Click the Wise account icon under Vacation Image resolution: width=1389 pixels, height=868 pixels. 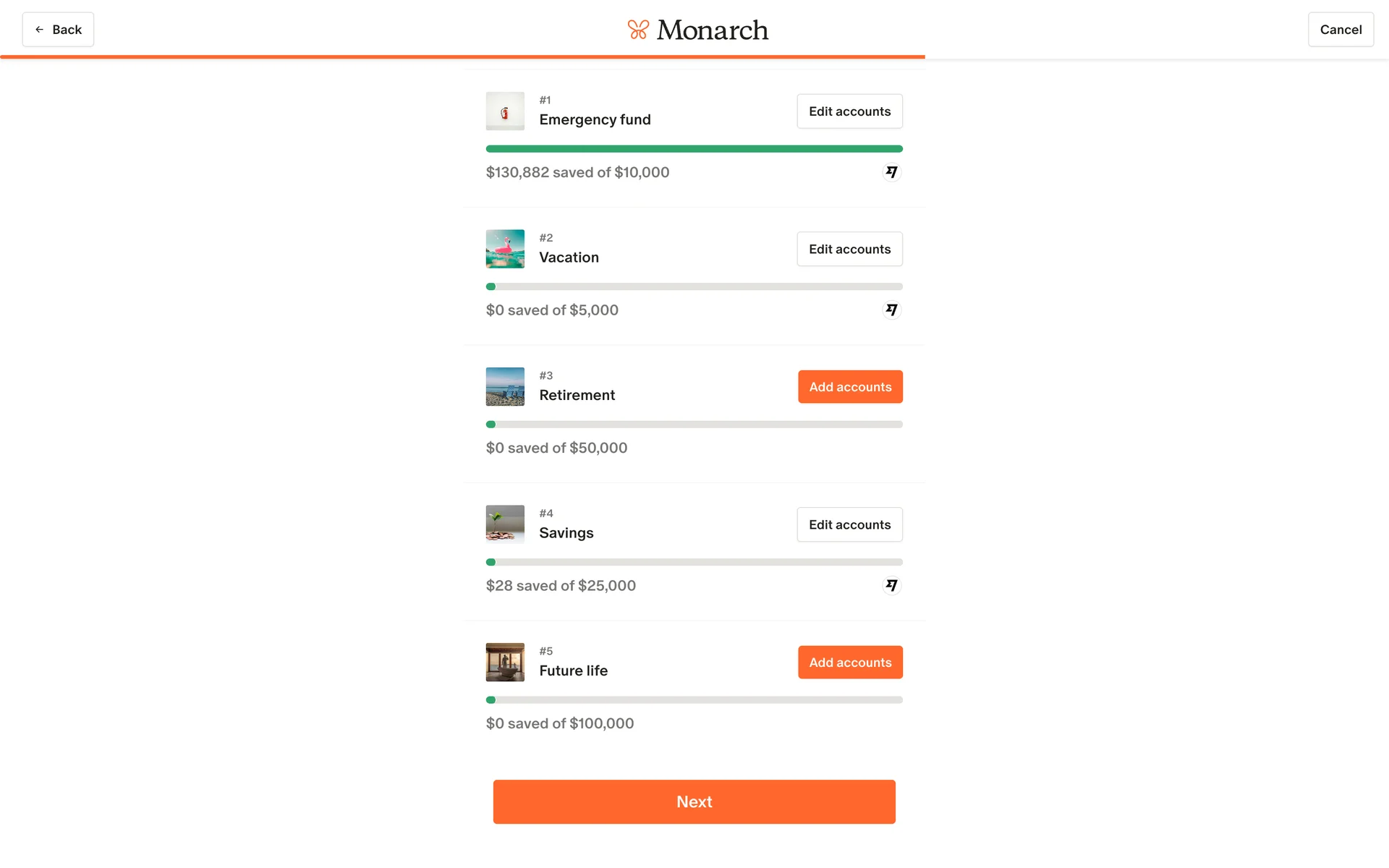(x=891, y=310)
